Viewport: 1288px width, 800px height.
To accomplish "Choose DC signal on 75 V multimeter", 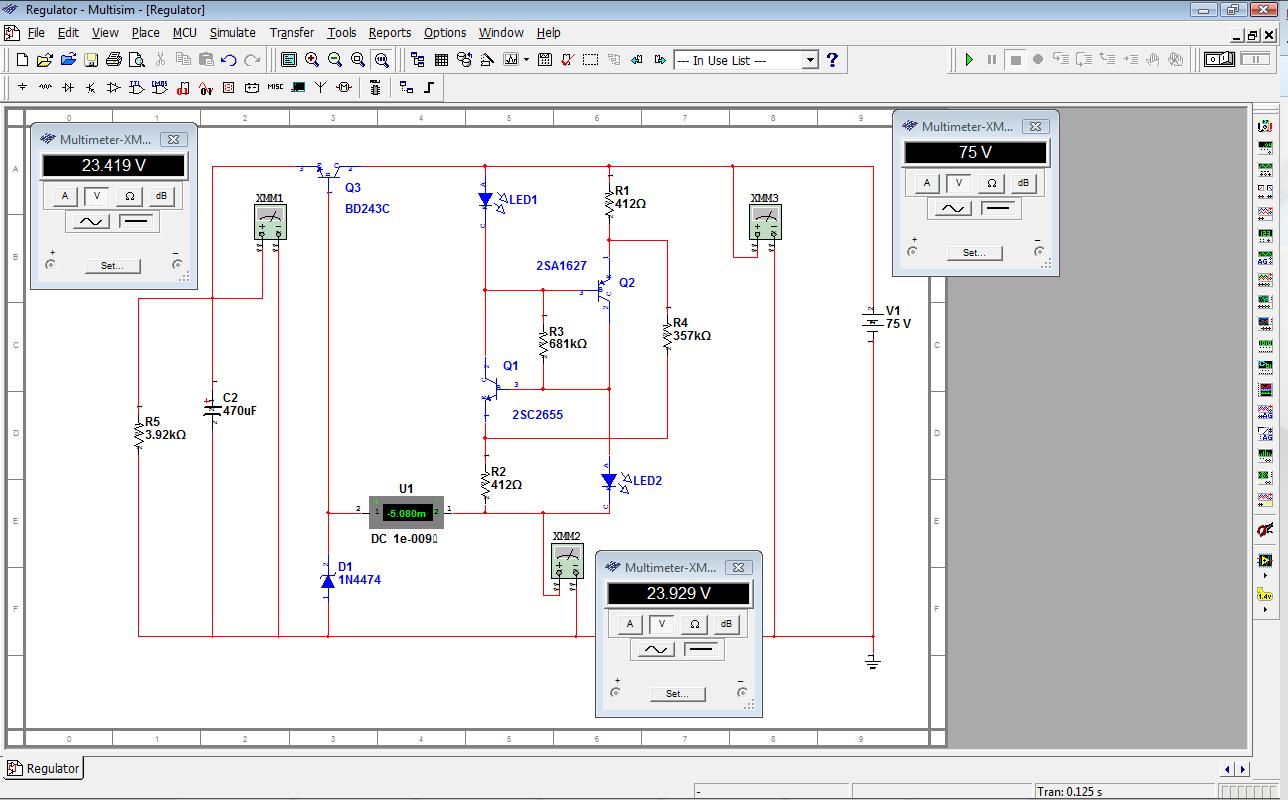I will 998,208.
